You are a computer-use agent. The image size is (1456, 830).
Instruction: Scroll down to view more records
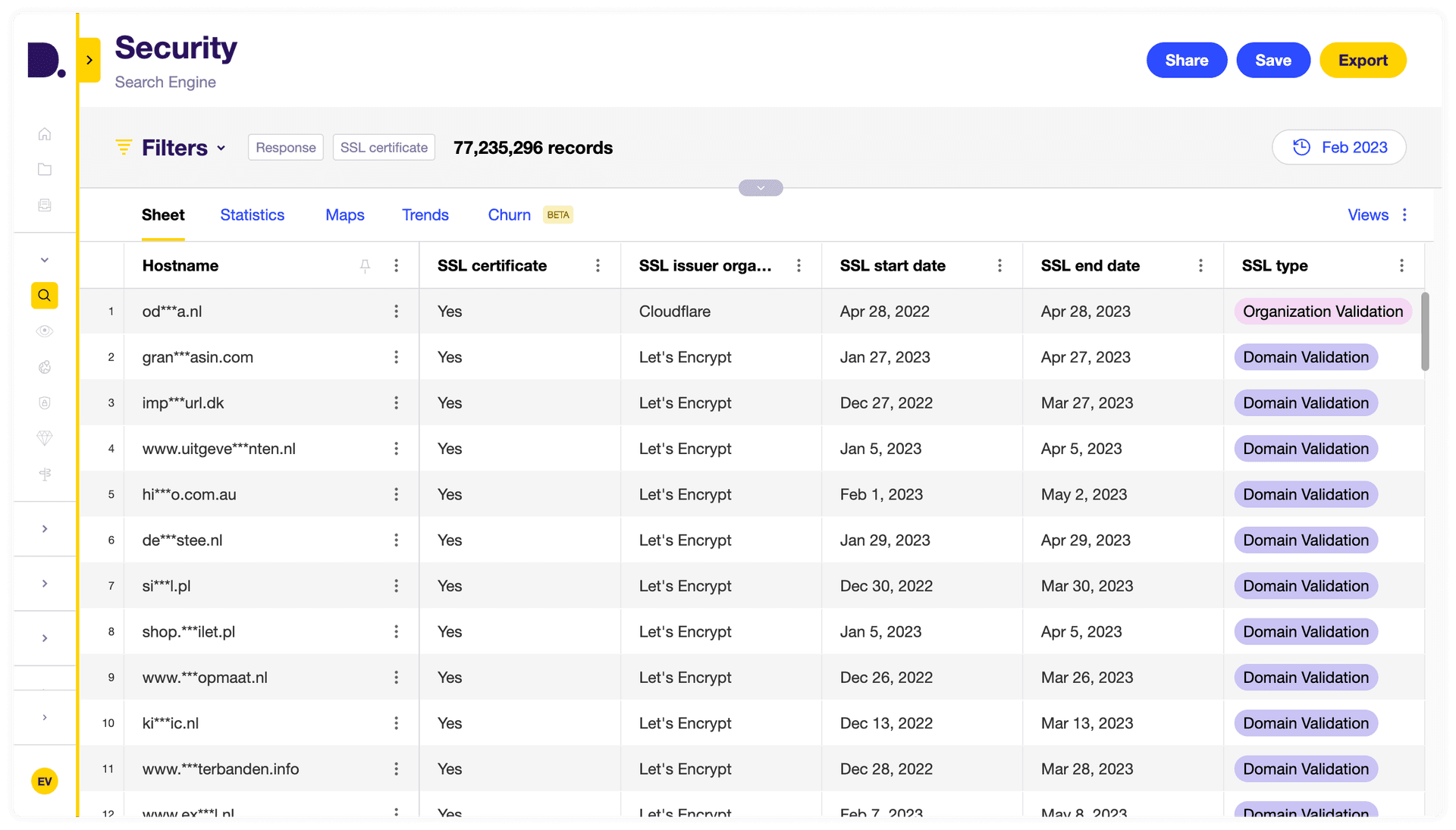point(1430,600)
